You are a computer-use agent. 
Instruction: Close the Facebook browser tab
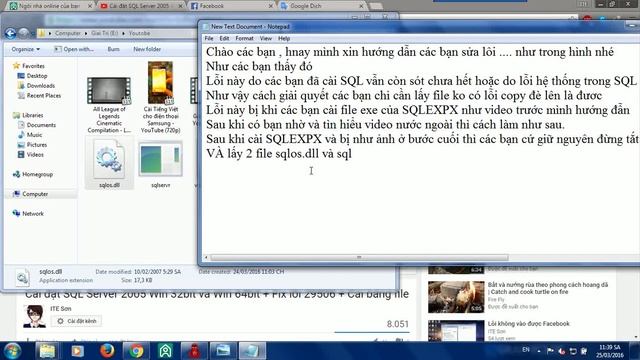[x=271, y=6]
